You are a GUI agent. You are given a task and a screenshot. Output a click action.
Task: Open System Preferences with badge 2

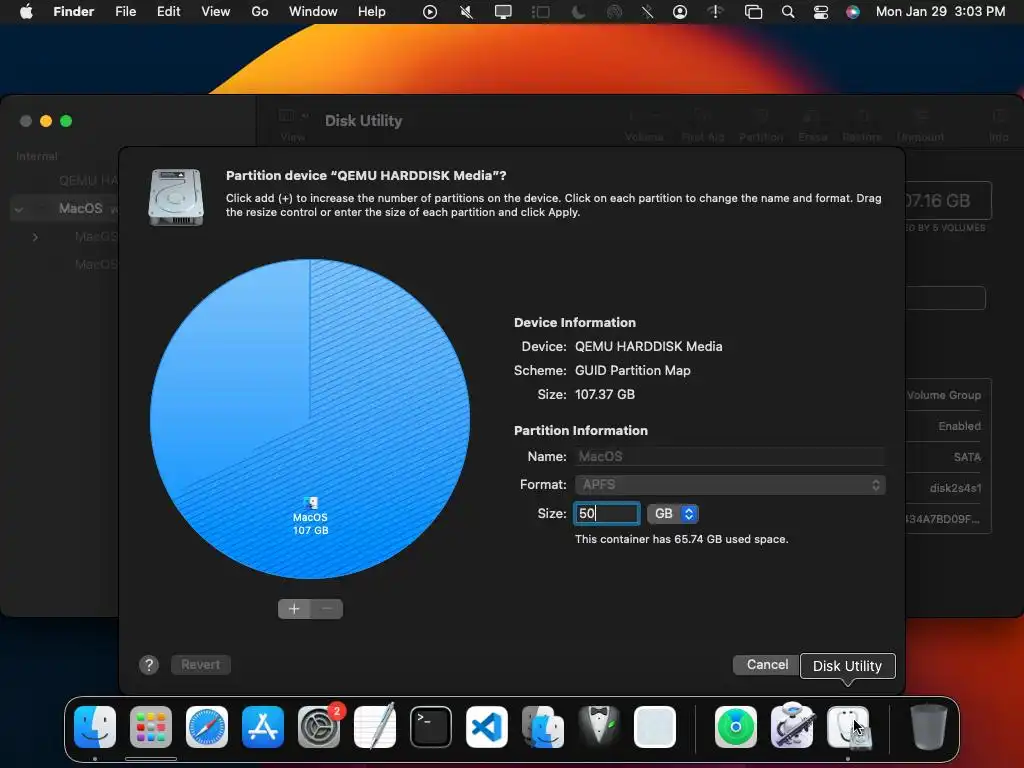319,727
